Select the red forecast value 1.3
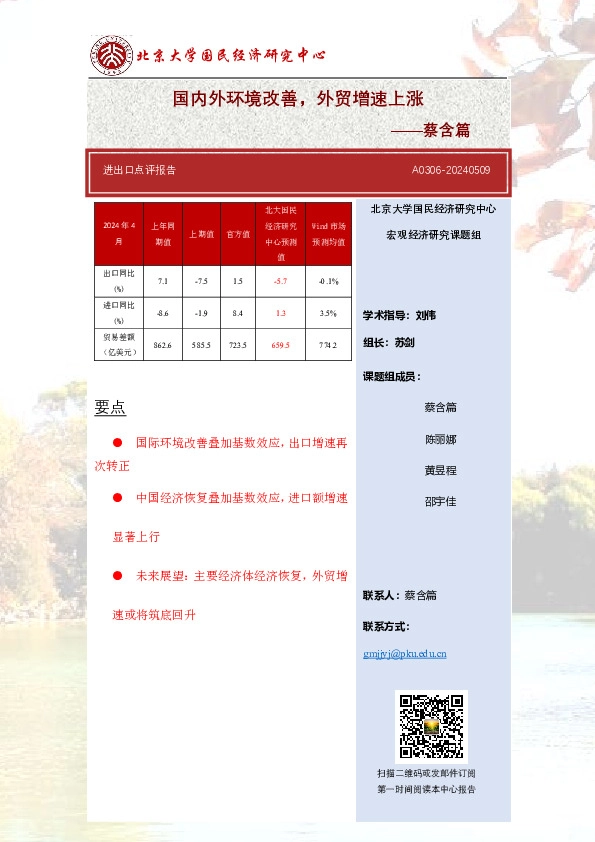 [281, 313]
